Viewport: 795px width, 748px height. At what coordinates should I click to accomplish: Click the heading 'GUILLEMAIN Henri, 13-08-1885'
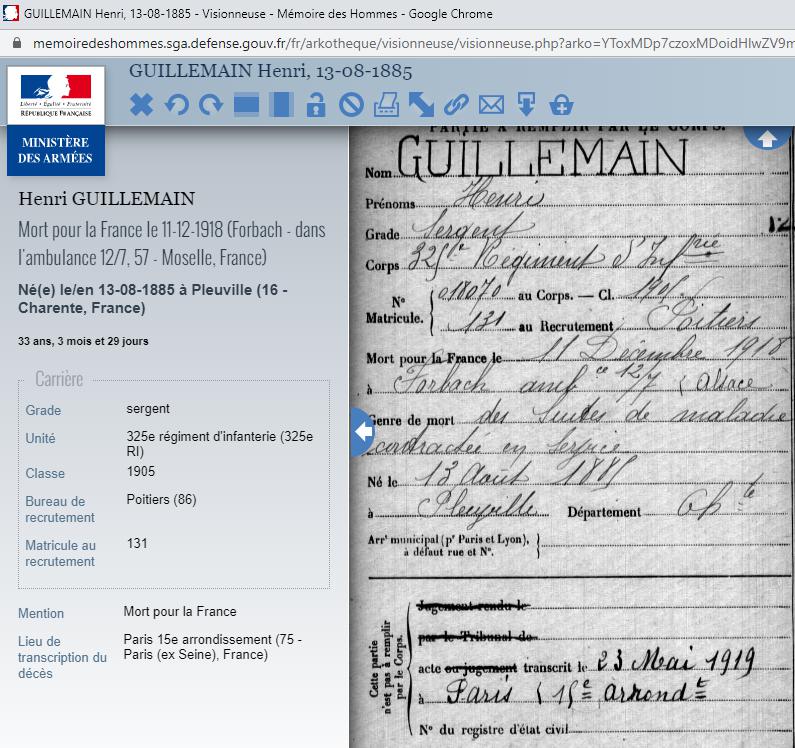point(270,71)
